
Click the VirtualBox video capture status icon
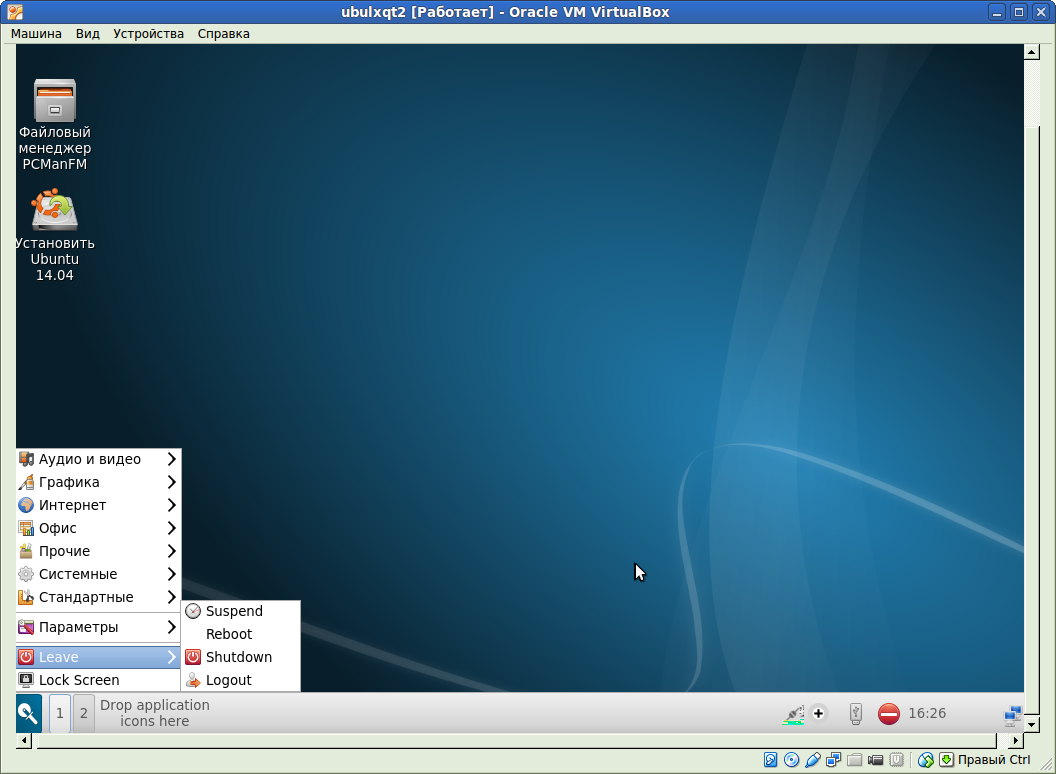(x=876, y=760)
